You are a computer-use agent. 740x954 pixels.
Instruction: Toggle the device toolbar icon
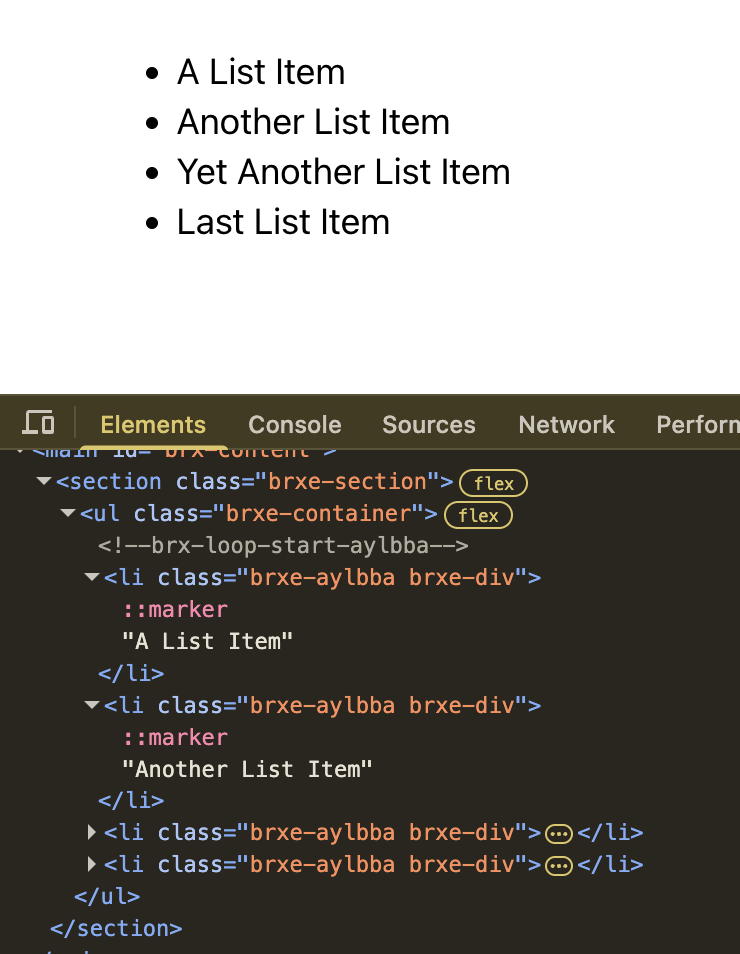tap(38, 423)
